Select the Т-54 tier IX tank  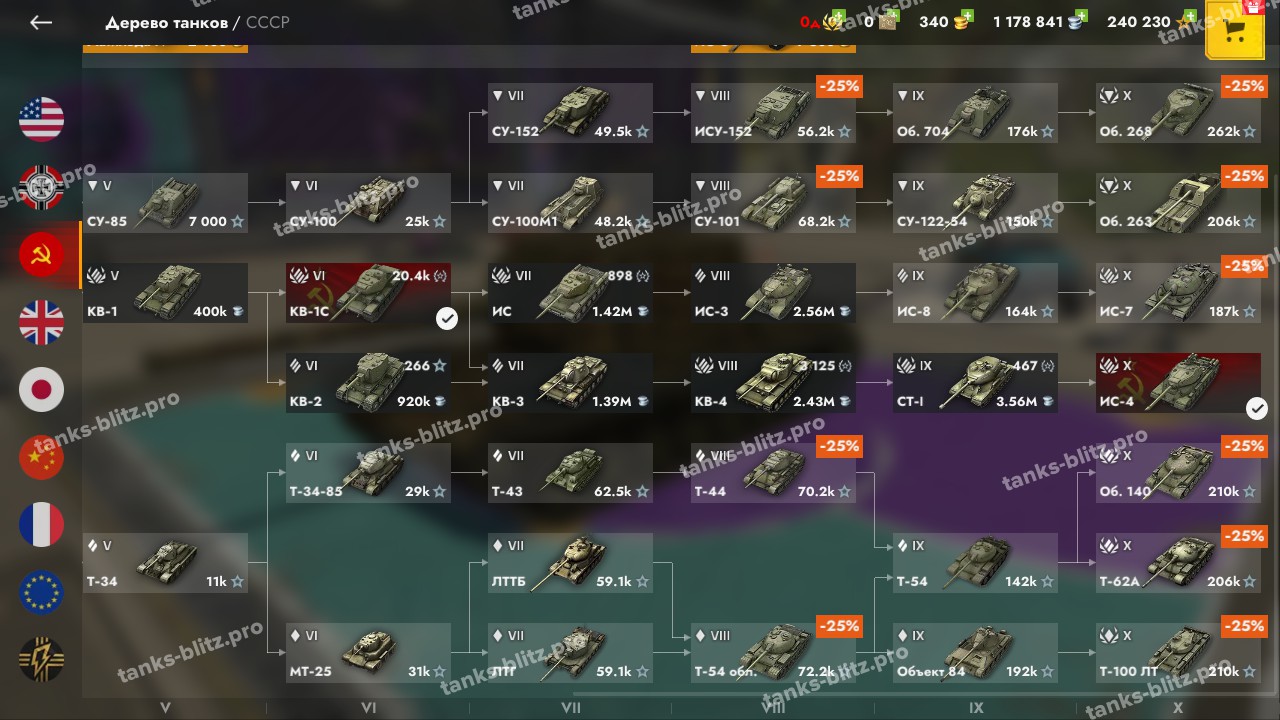point(975,563)
